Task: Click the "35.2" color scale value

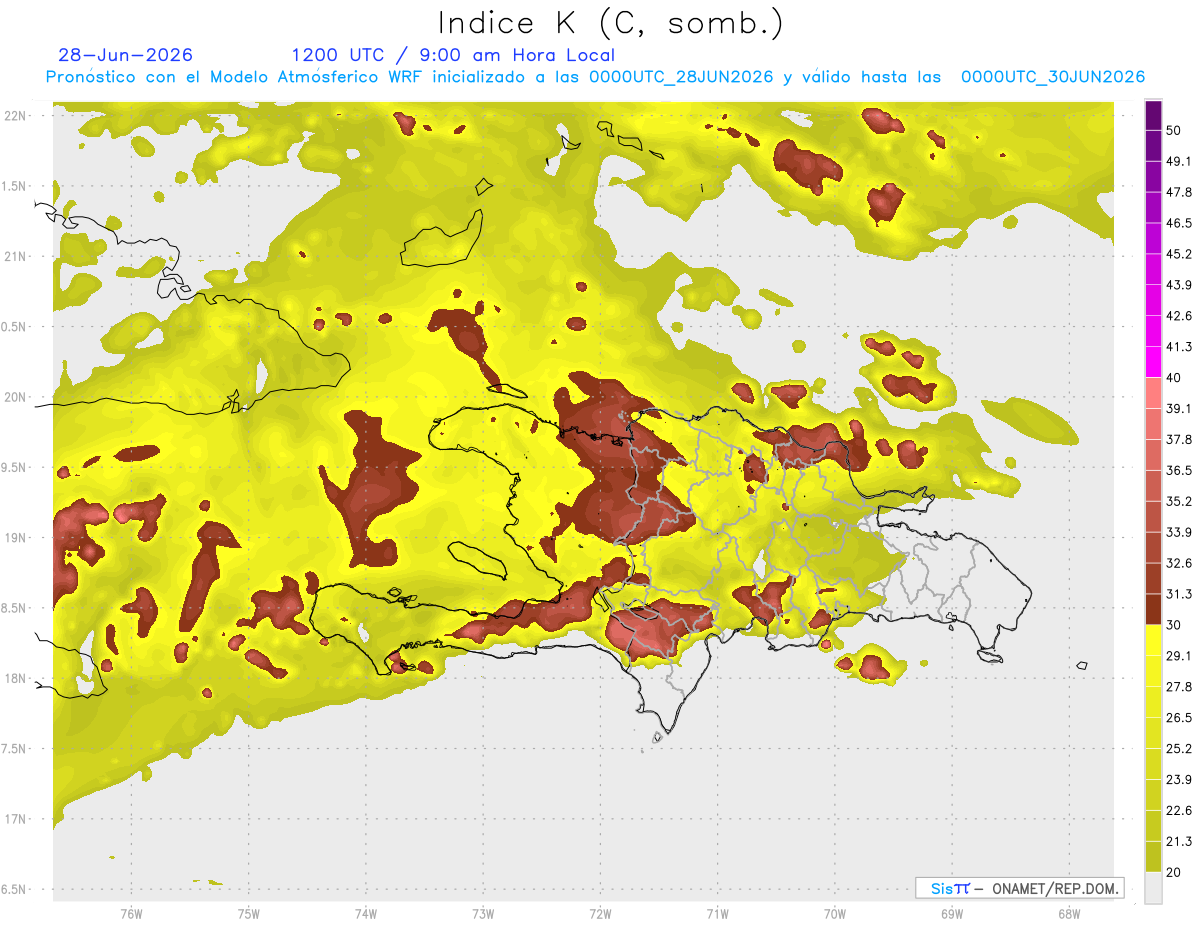Action: (x=1179, y=501)
